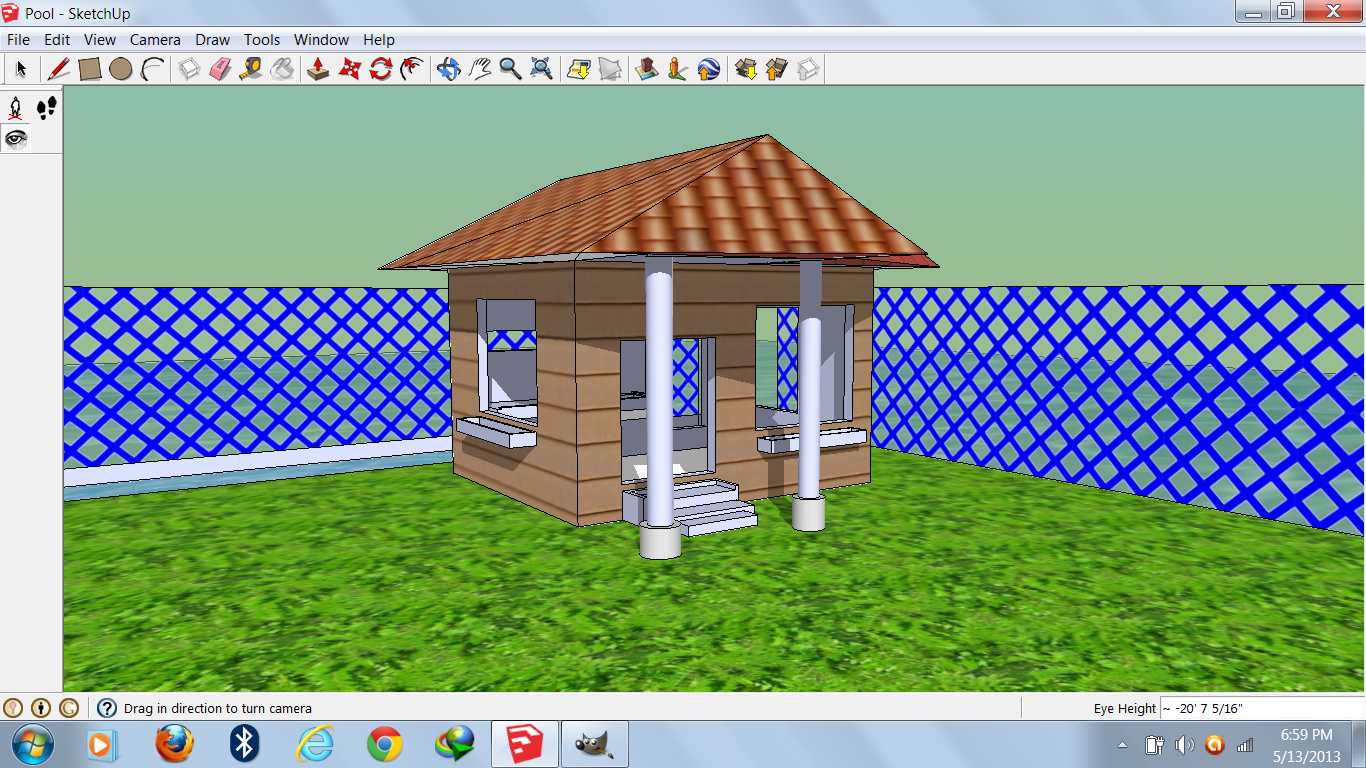Click the volume speaker tray icon
Image resolution: width=1366 pixels, height=768 pixels.
[x=1185, y=745]
